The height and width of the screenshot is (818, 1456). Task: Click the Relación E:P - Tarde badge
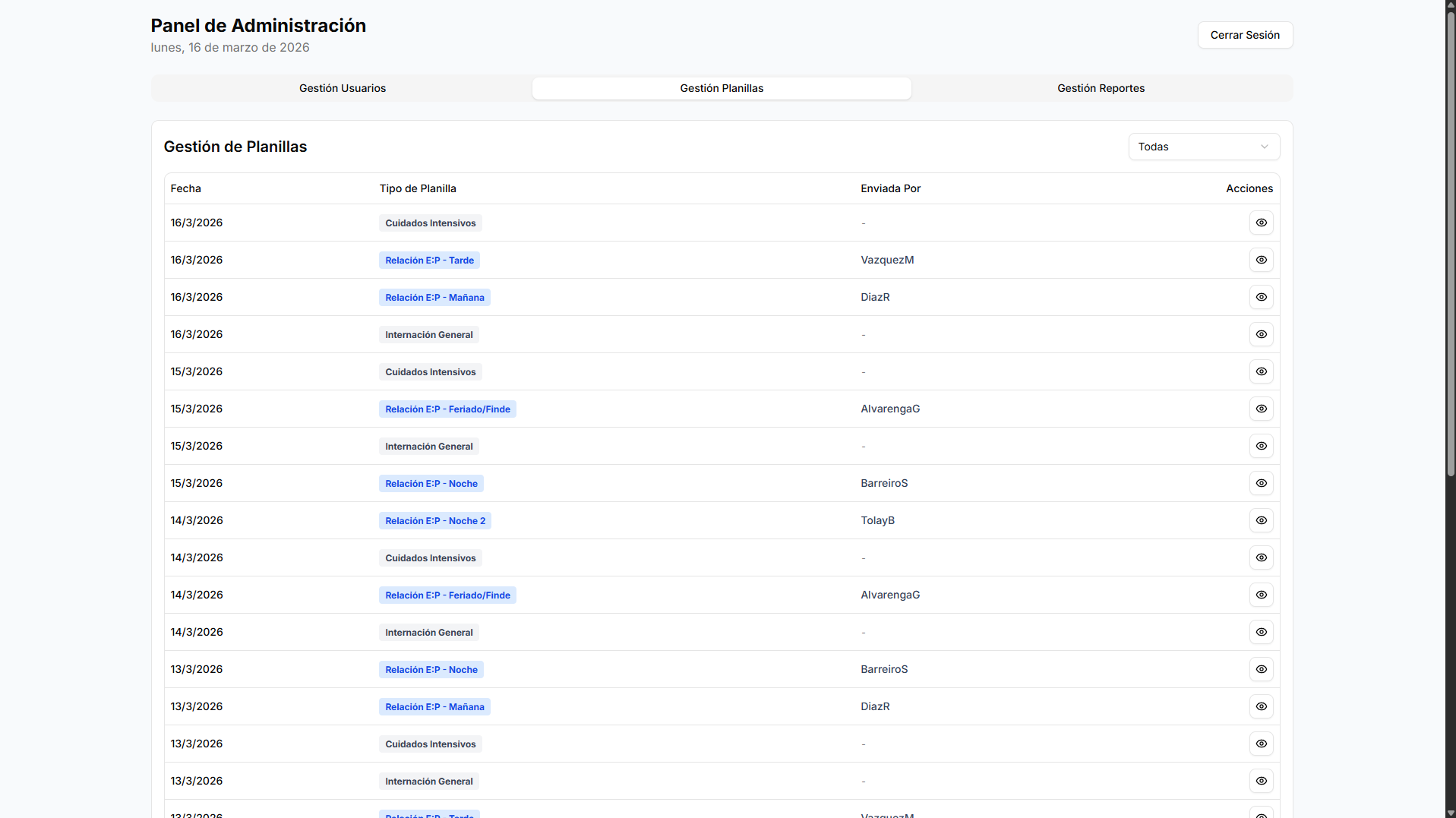(429, 261)
